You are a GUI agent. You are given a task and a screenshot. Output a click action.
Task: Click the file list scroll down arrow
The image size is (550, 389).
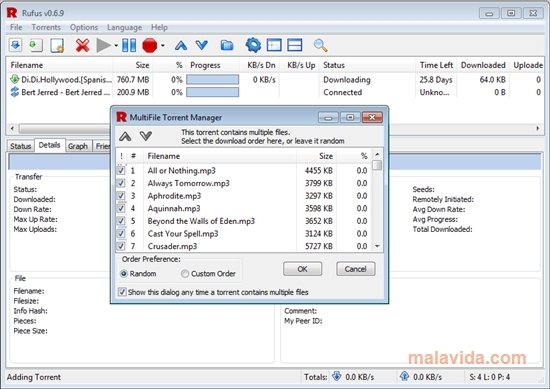(x=377, y=246)
